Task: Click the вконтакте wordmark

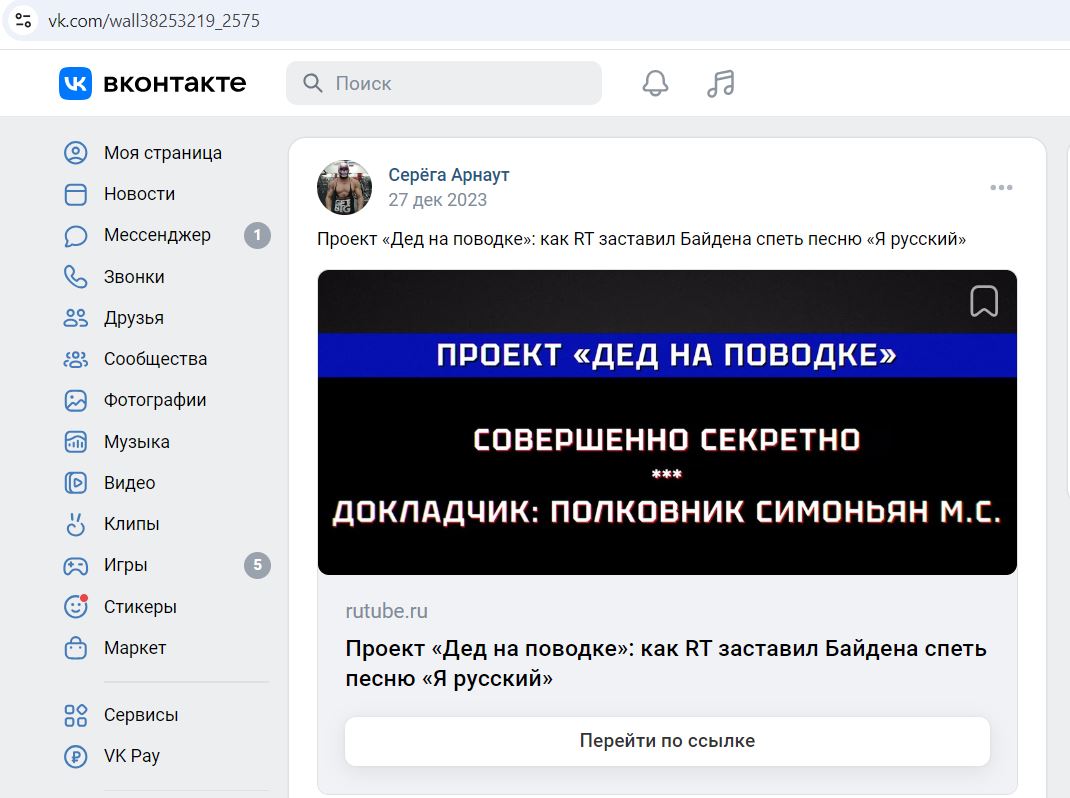Action: click(x=175, y=83)
